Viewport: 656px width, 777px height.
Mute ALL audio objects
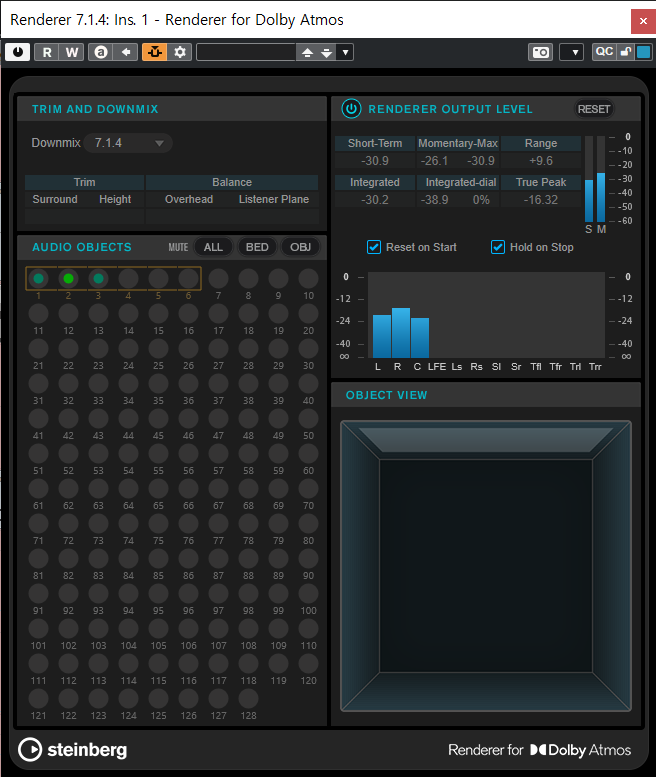(214, 247)
